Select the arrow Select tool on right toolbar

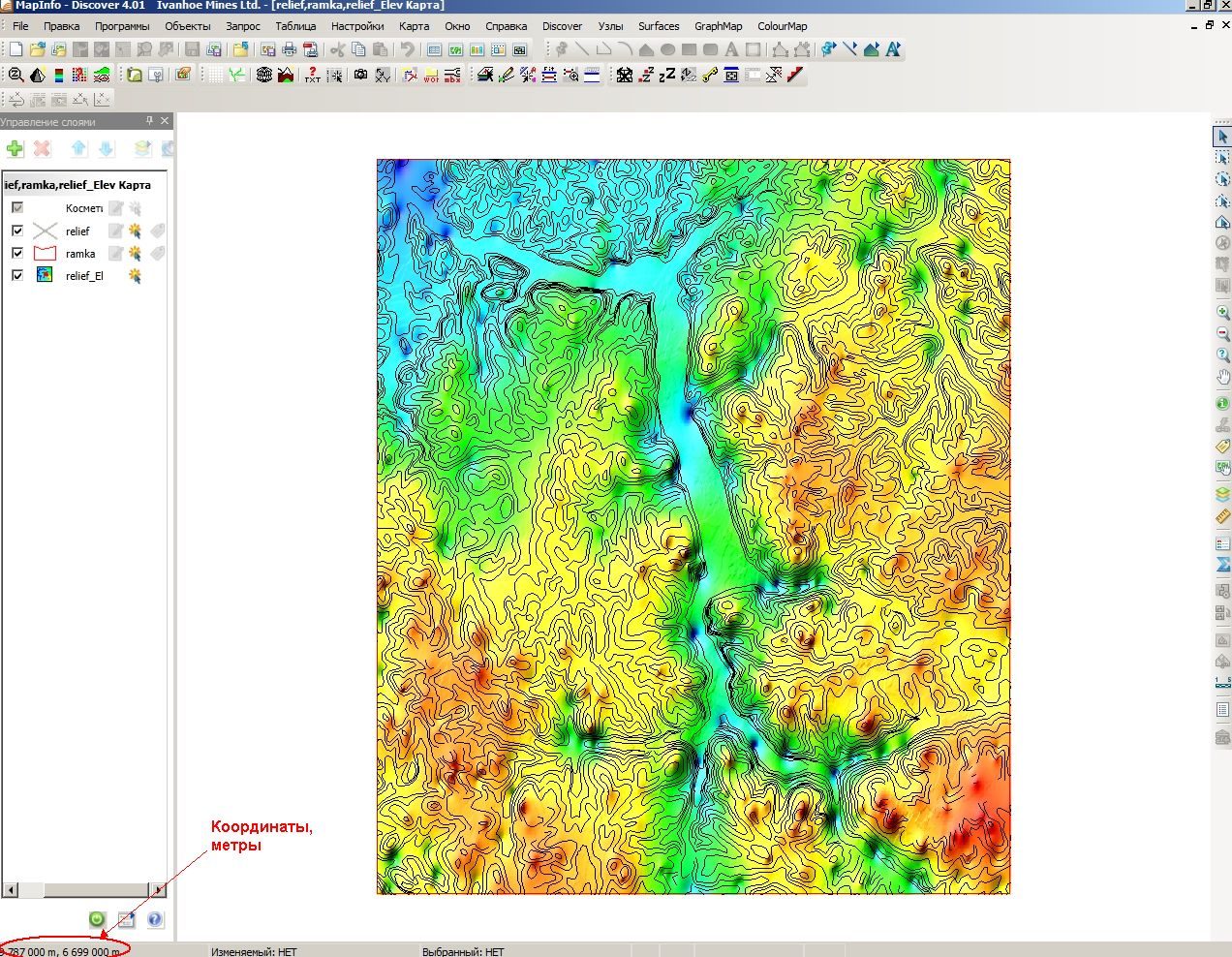[x=1222, y=137]
